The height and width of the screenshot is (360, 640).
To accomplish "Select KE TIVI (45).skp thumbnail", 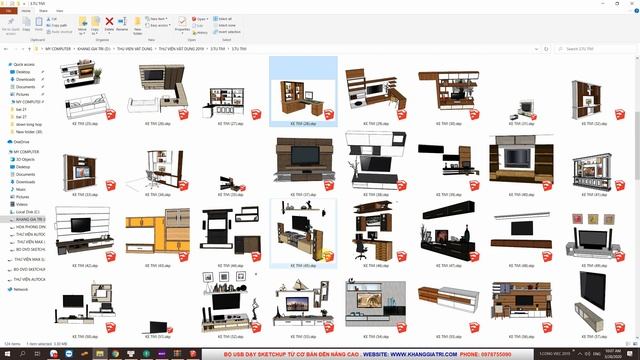I will pyautogui.click(x=303, y=233).
